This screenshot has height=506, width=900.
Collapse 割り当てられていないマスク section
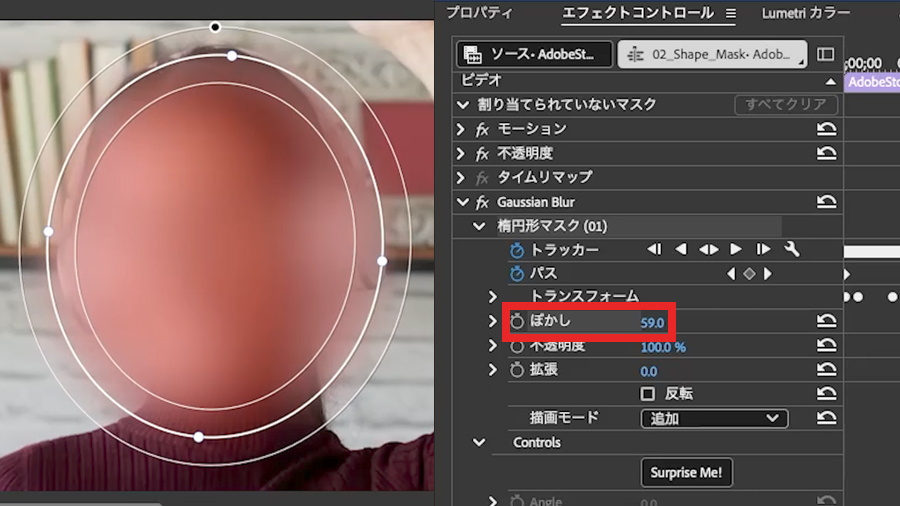coord(463,104)
